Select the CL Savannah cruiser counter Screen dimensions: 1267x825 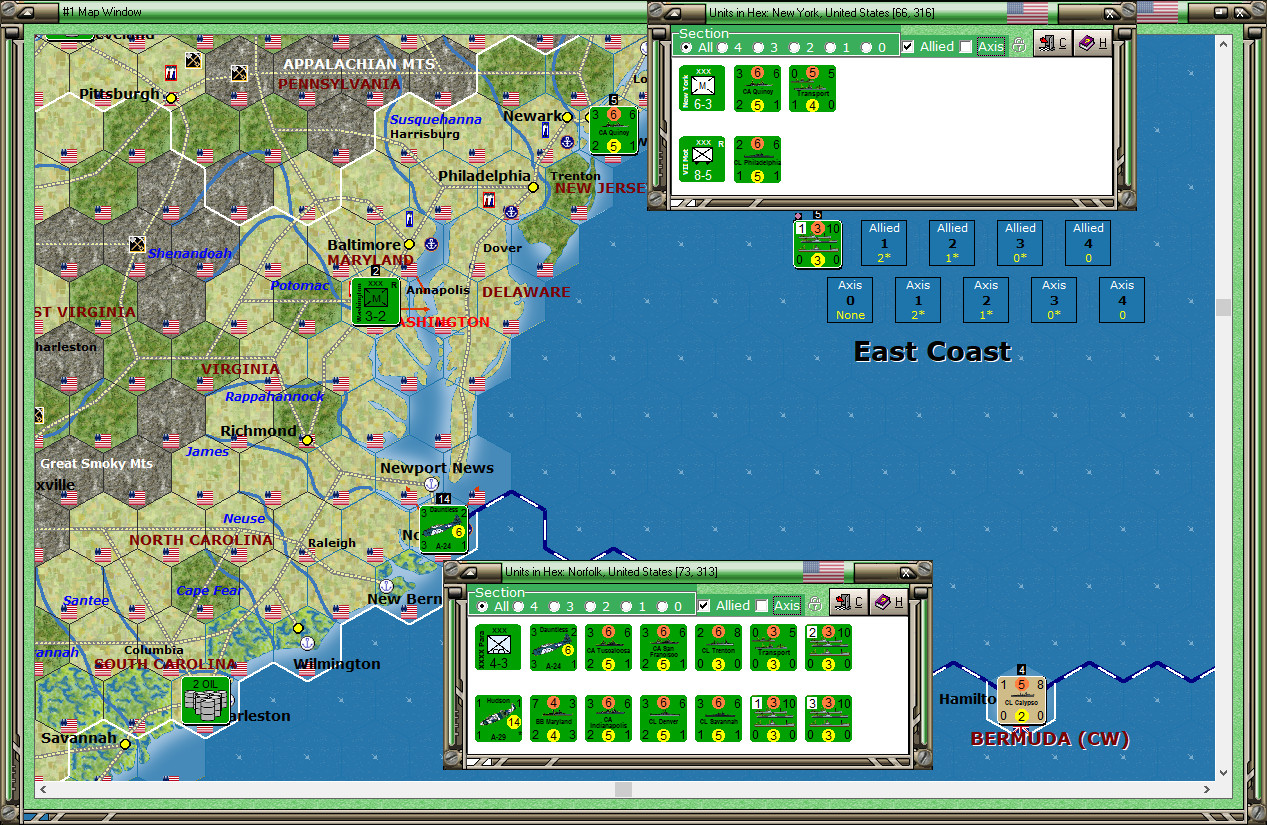coord(718,718)
